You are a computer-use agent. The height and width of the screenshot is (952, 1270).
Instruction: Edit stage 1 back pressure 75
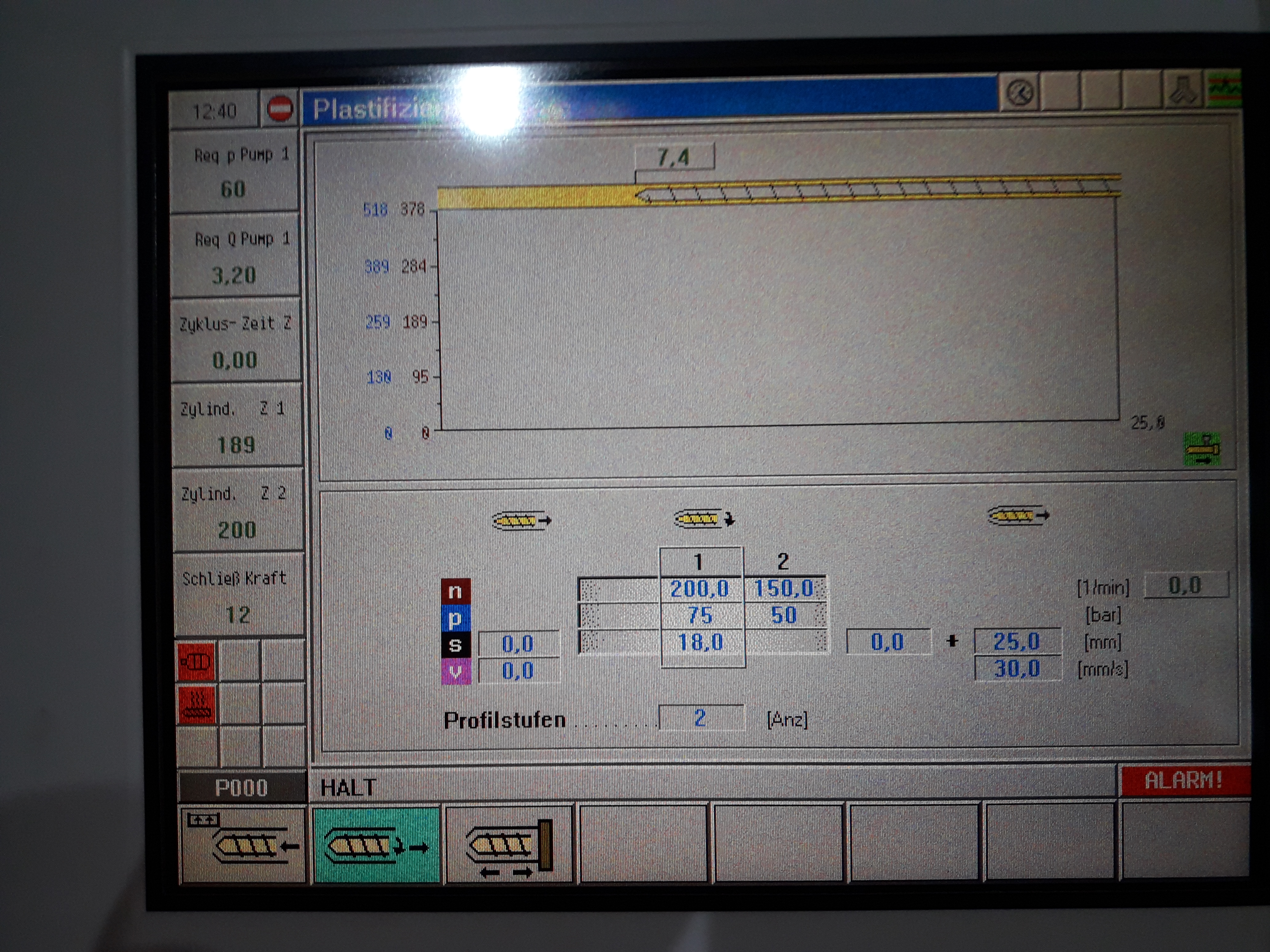(x=700, y=615)
